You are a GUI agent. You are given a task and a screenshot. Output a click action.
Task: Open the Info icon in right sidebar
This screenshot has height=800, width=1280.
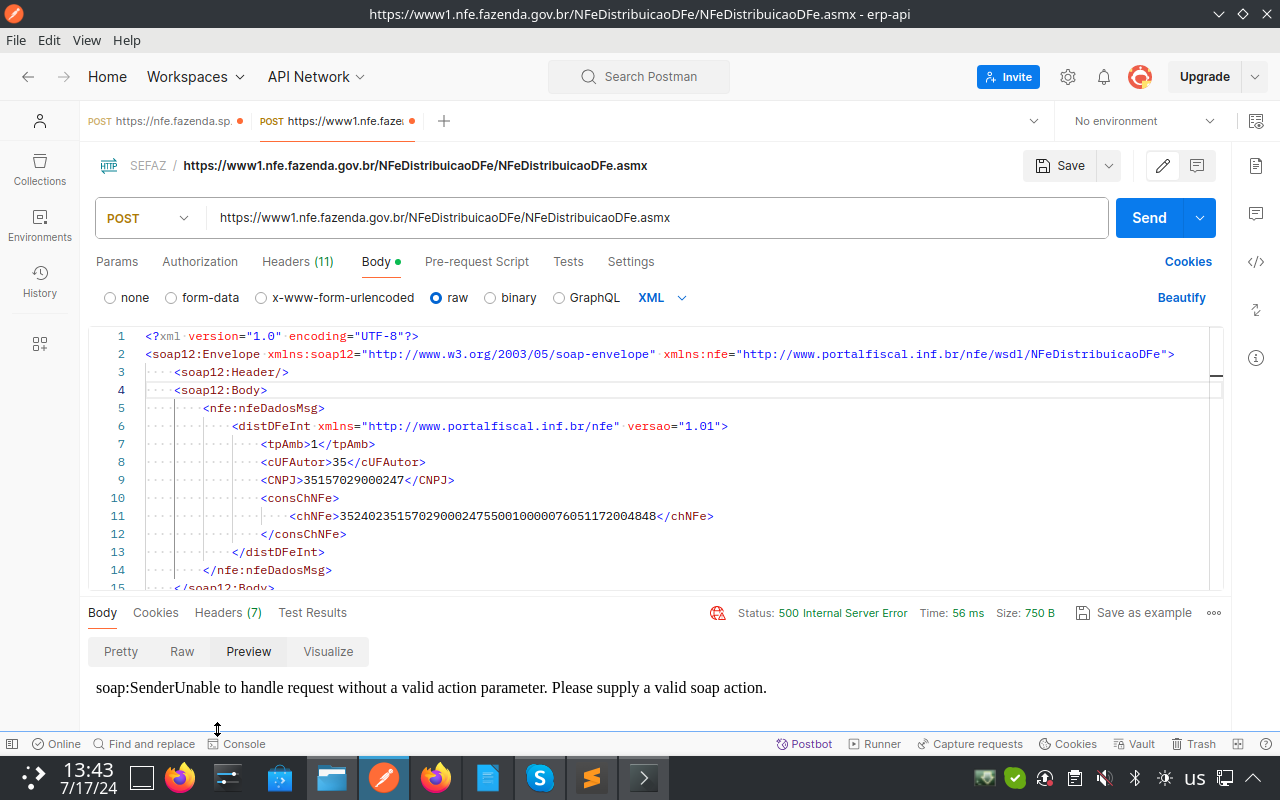[1256, 358]
